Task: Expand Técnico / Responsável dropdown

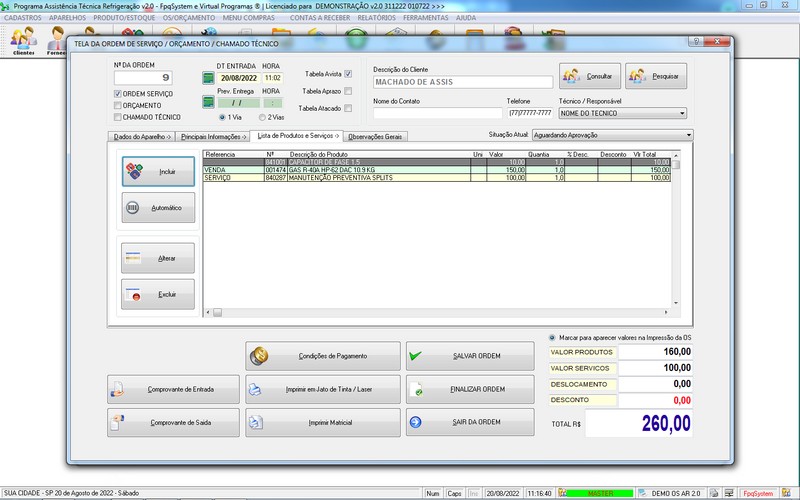Action: tap(682, 113)
